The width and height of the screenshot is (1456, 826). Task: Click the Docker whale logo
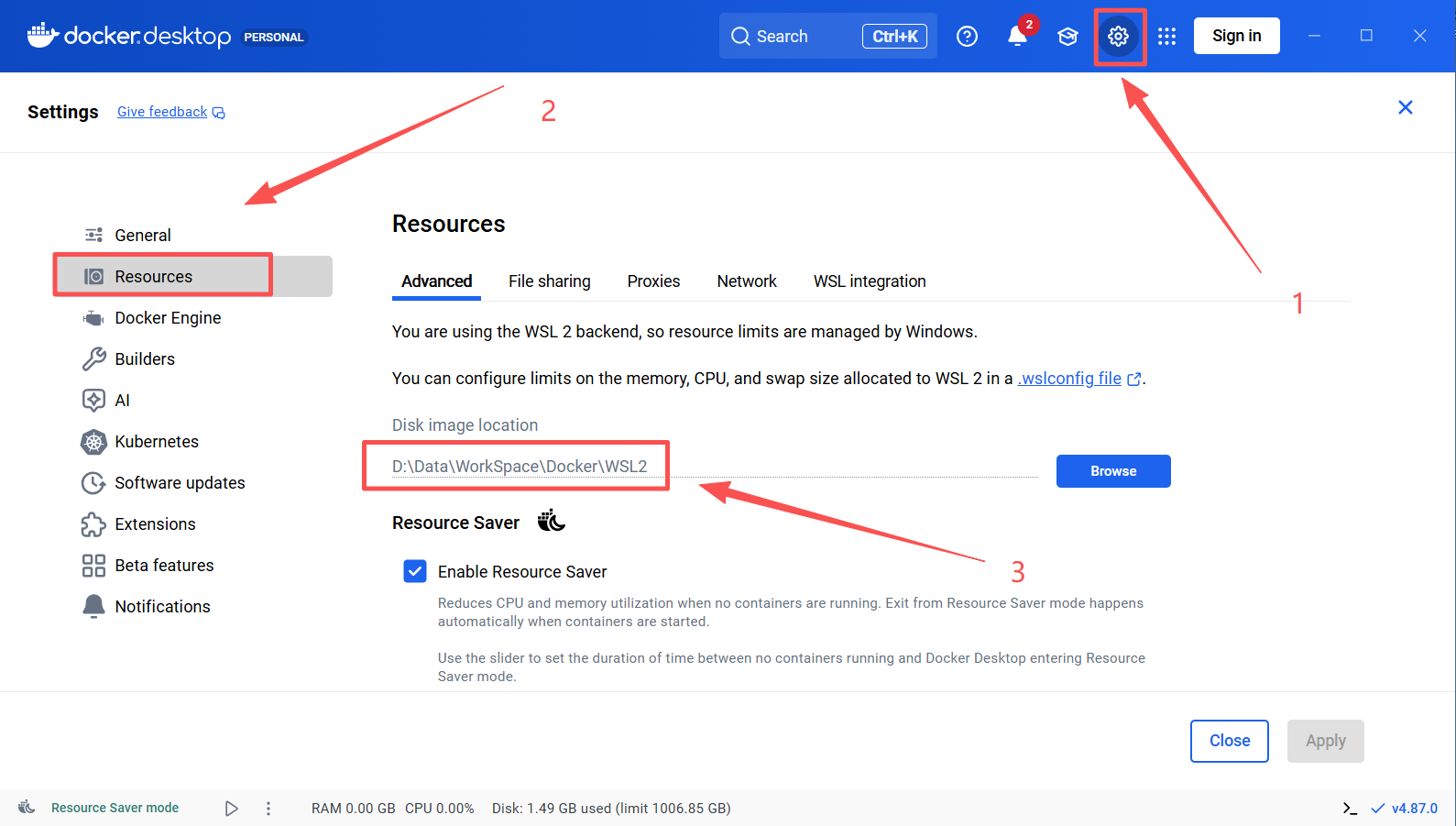(x=43, y=36)
